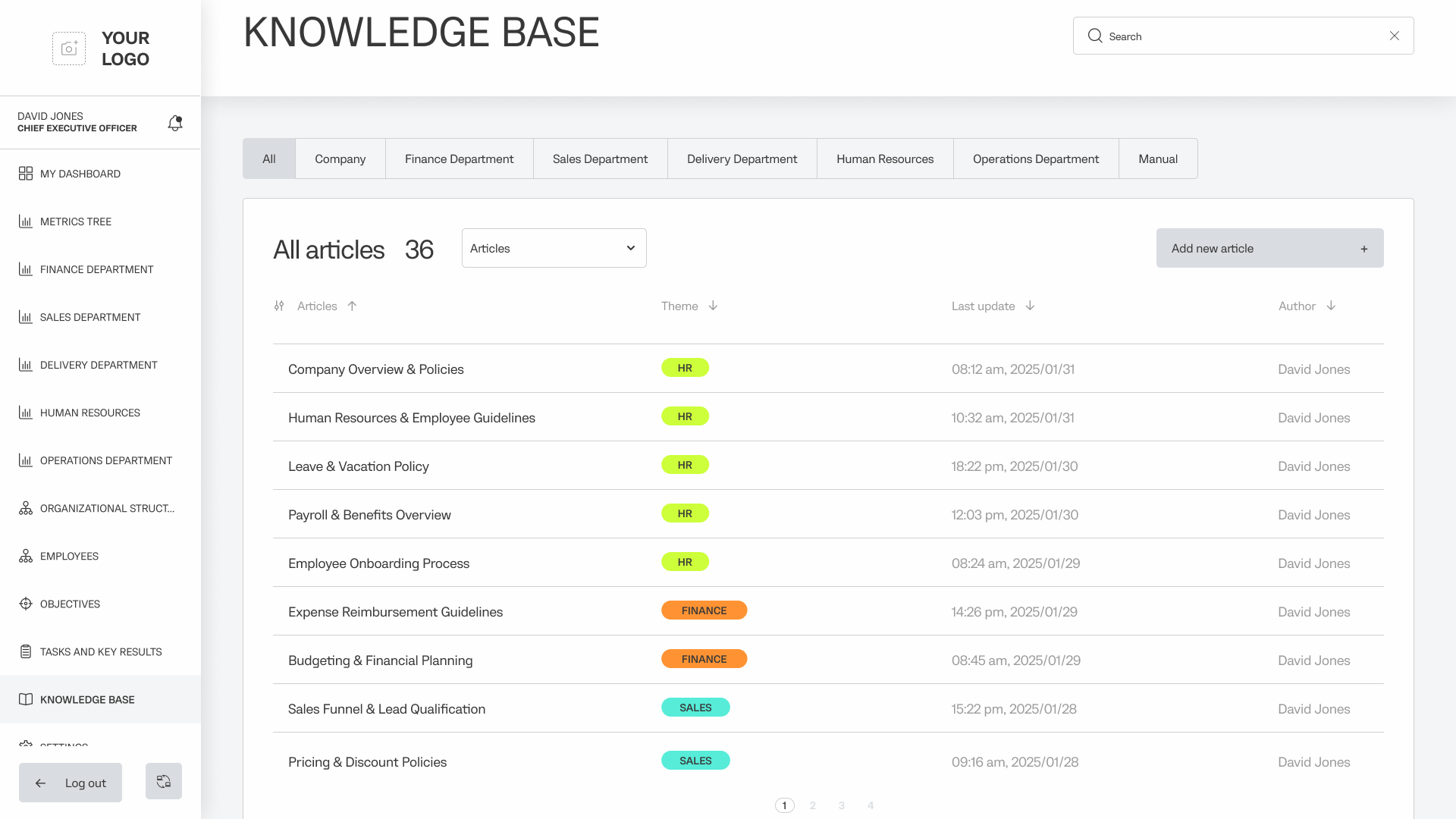Switch to Finance Department tab
This screenshot has width=1456, height=819.
point(459,158)
